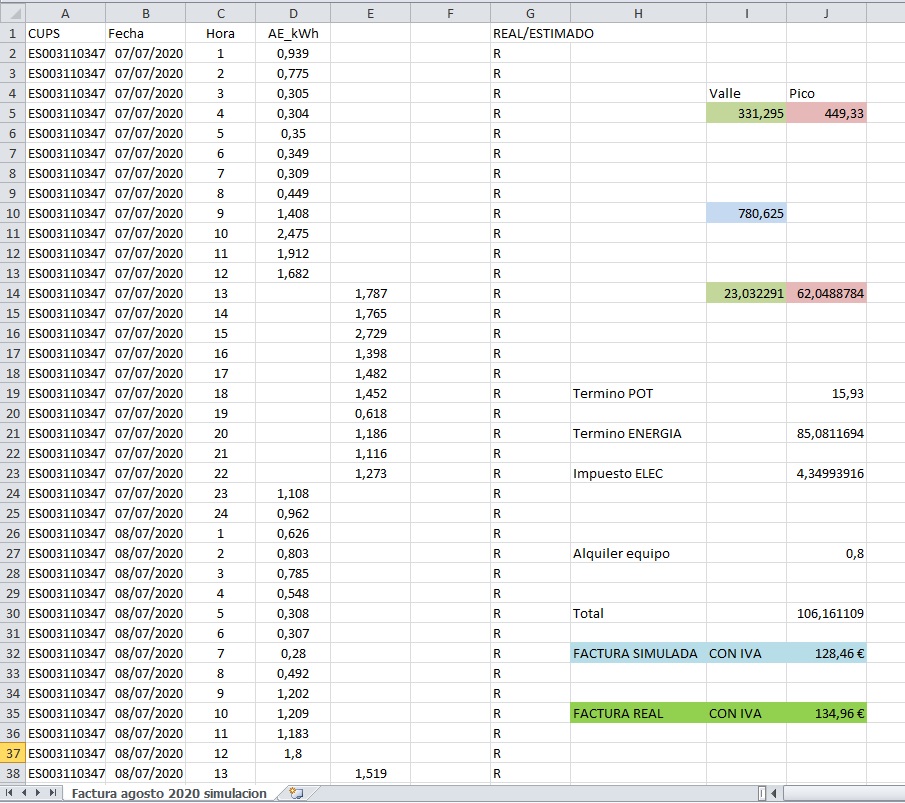Select column H header
This screenshot has height=803, width=905.
coord(637,13)
